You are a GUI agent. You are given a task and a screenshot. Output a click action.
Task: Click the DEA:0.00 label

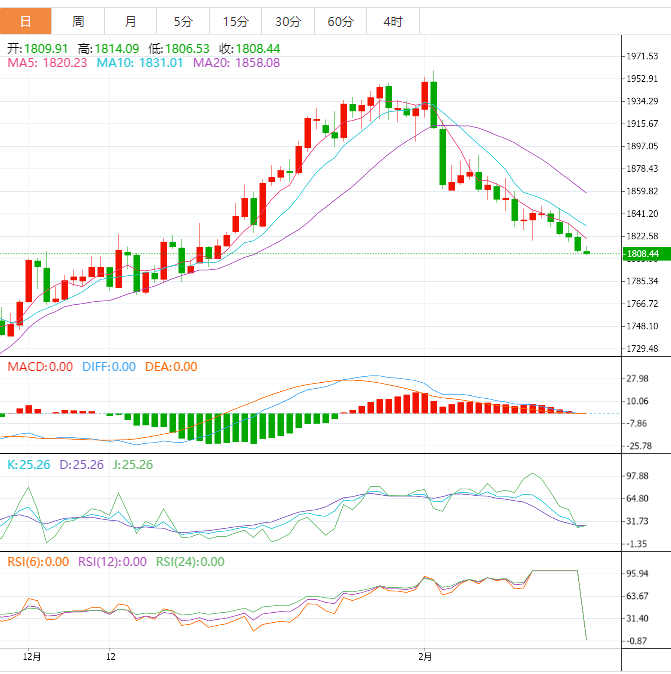pyautogui.click(x=171, y=367)
